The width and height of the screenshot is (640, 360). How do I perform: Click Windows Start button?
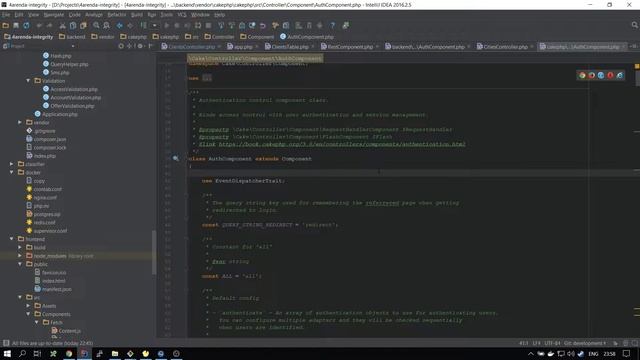[x=7, y=353]
